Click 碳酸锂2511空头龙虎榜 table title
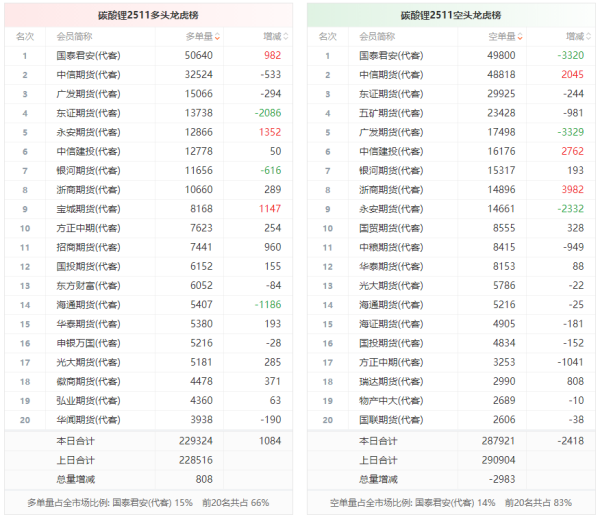The height and width of the screenshot is (519, 600). coord(451,15)
